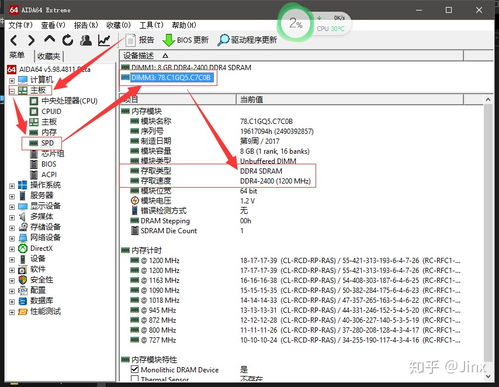
Task: Click the 显示设备 monitor icon
Action: [23, 206]
